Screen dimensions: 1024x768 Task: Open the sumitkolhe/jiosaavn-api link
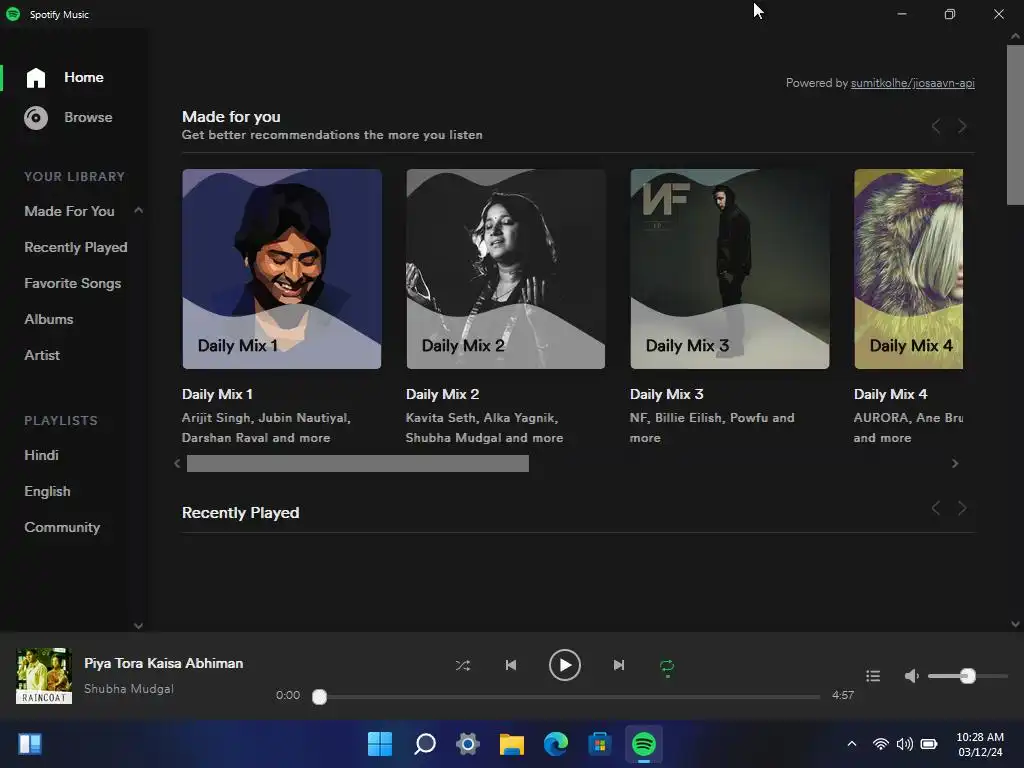click(x=912, y=83)
